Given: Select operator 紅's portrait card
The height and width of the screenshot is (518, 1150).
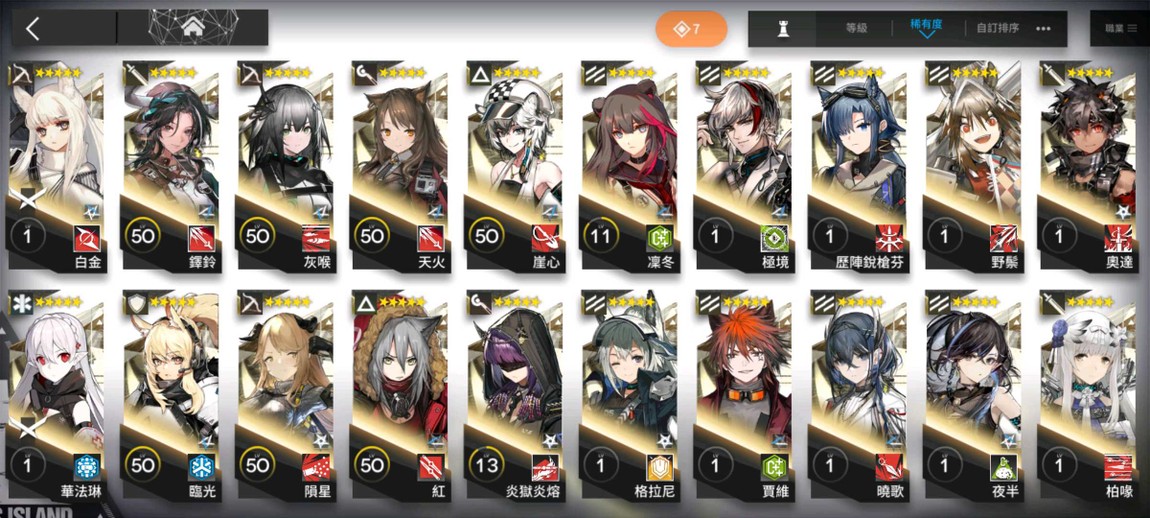Looking at the screenshot, I should [x=400, y=396].
